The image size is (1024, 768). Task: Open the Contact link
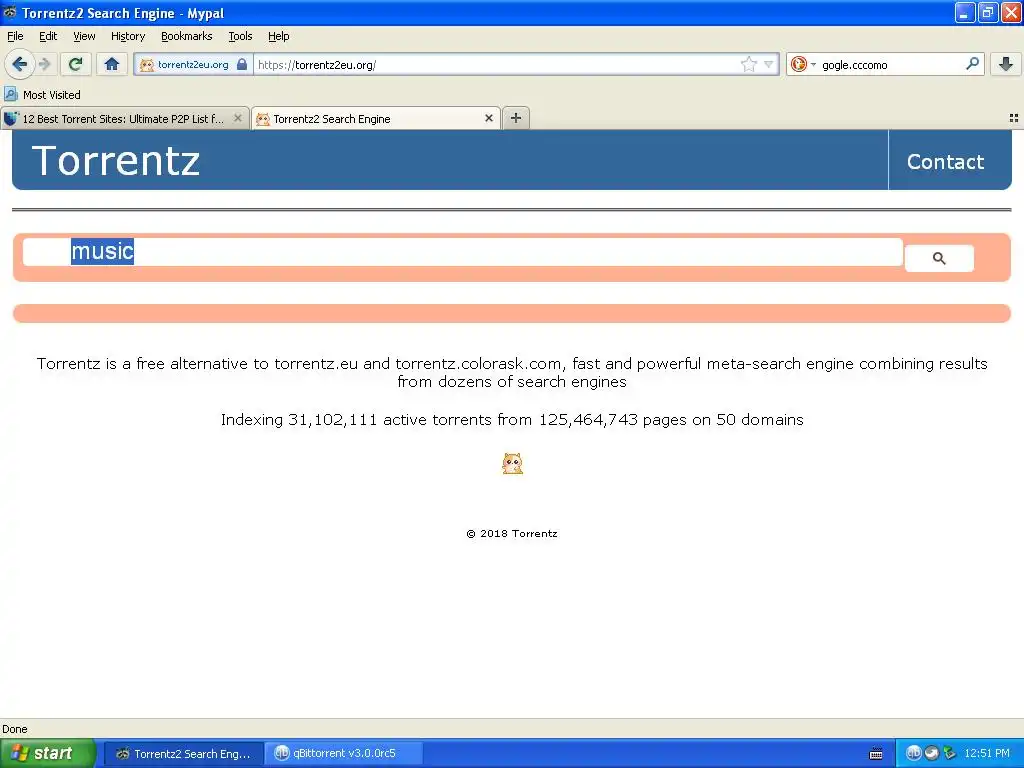pos(946,161)
